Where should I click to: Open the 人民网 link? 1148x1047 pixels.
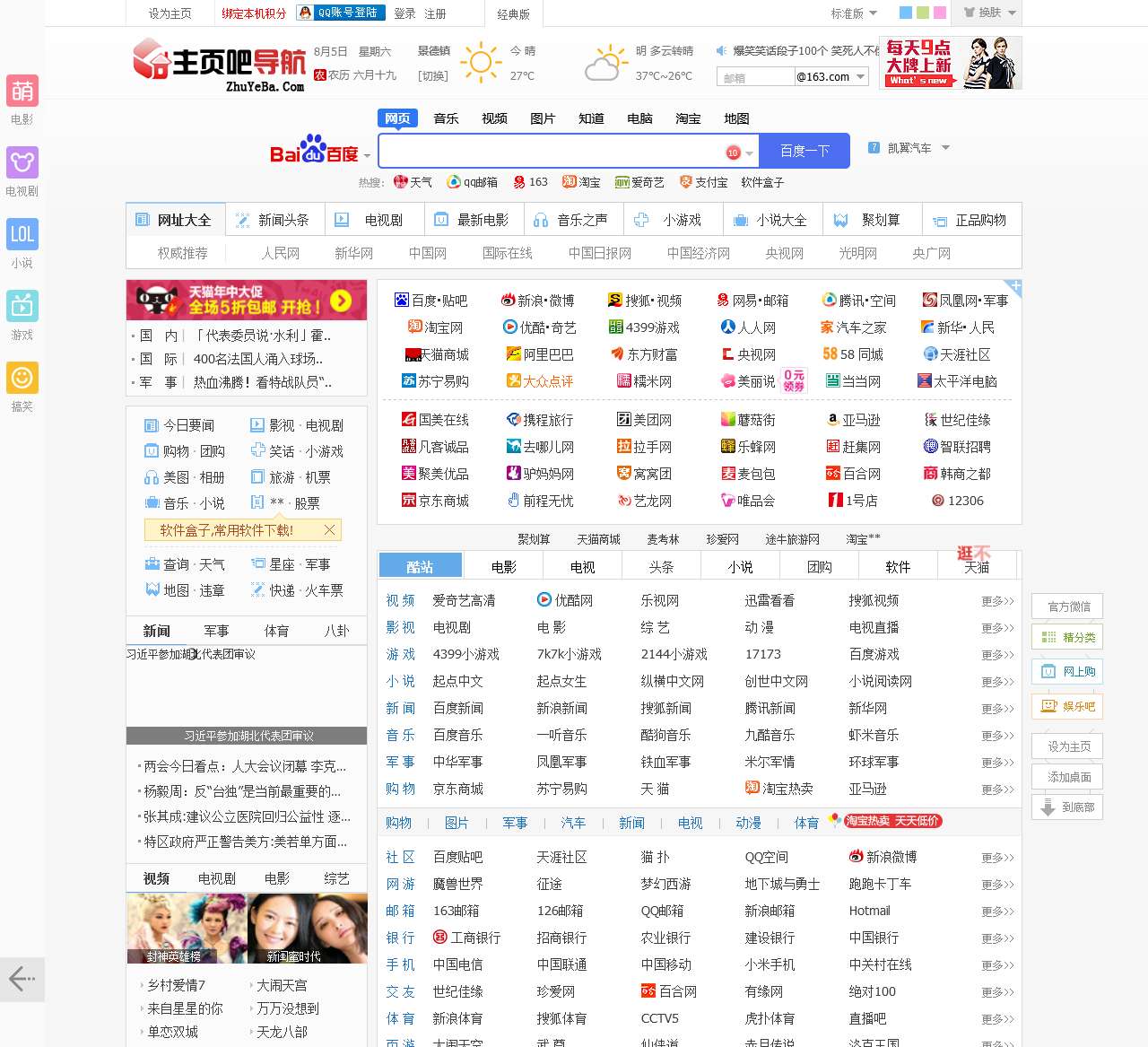(x=281, y=253)
